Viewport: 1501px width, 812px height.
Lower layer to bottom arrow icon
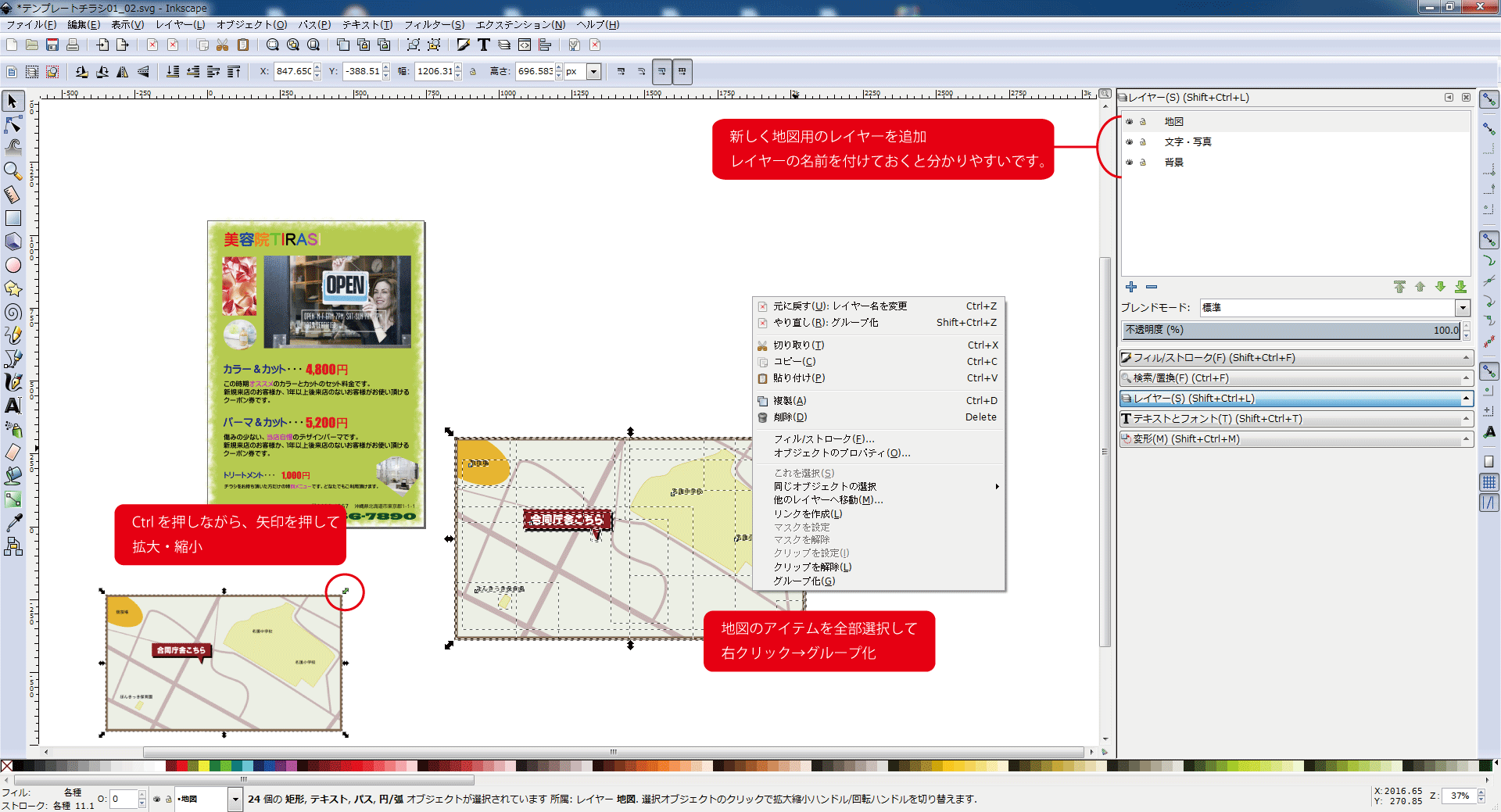tap(1460, 287)
